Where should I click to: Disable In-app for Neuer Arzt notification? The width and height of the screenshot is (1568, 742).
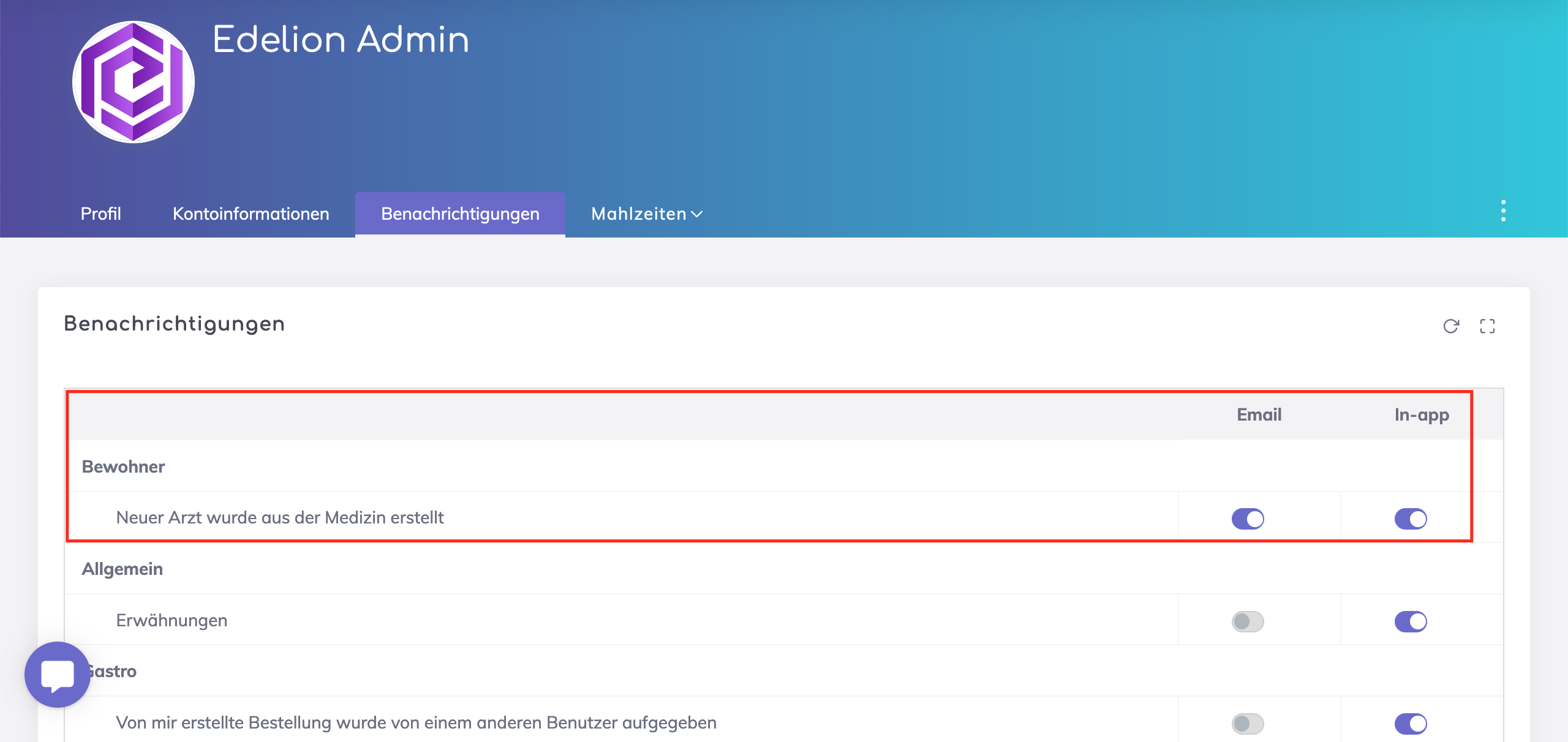click(1411, 519)
